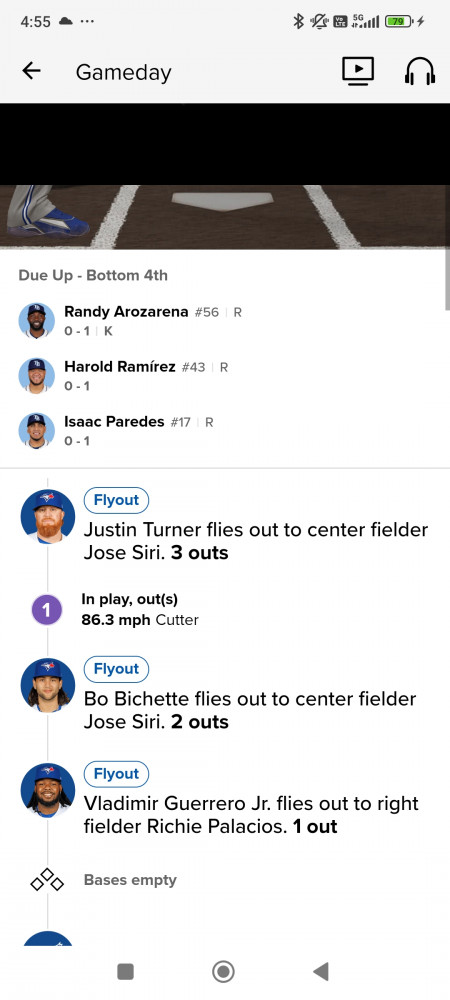Tap Harold Ramírez's player avatar
Screen dimensions: 450x1000
click(x=36, y=376)
